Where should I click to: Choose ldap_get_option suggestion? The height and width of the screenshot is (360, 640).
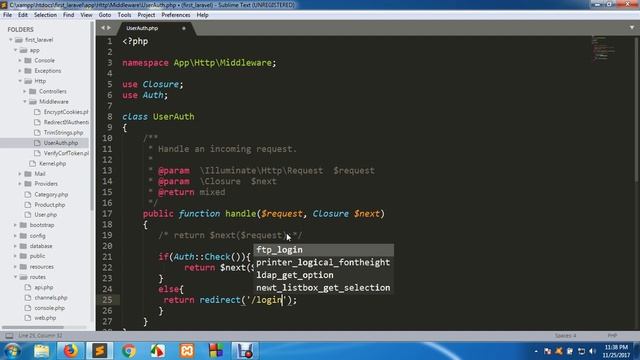click(324, 275)
